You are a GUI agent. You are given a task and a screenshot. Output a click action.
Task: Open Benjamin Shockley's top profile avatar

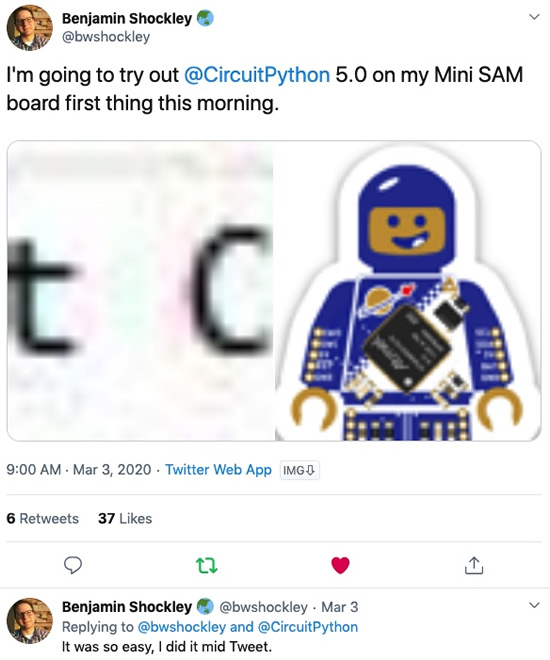(29, 27)
